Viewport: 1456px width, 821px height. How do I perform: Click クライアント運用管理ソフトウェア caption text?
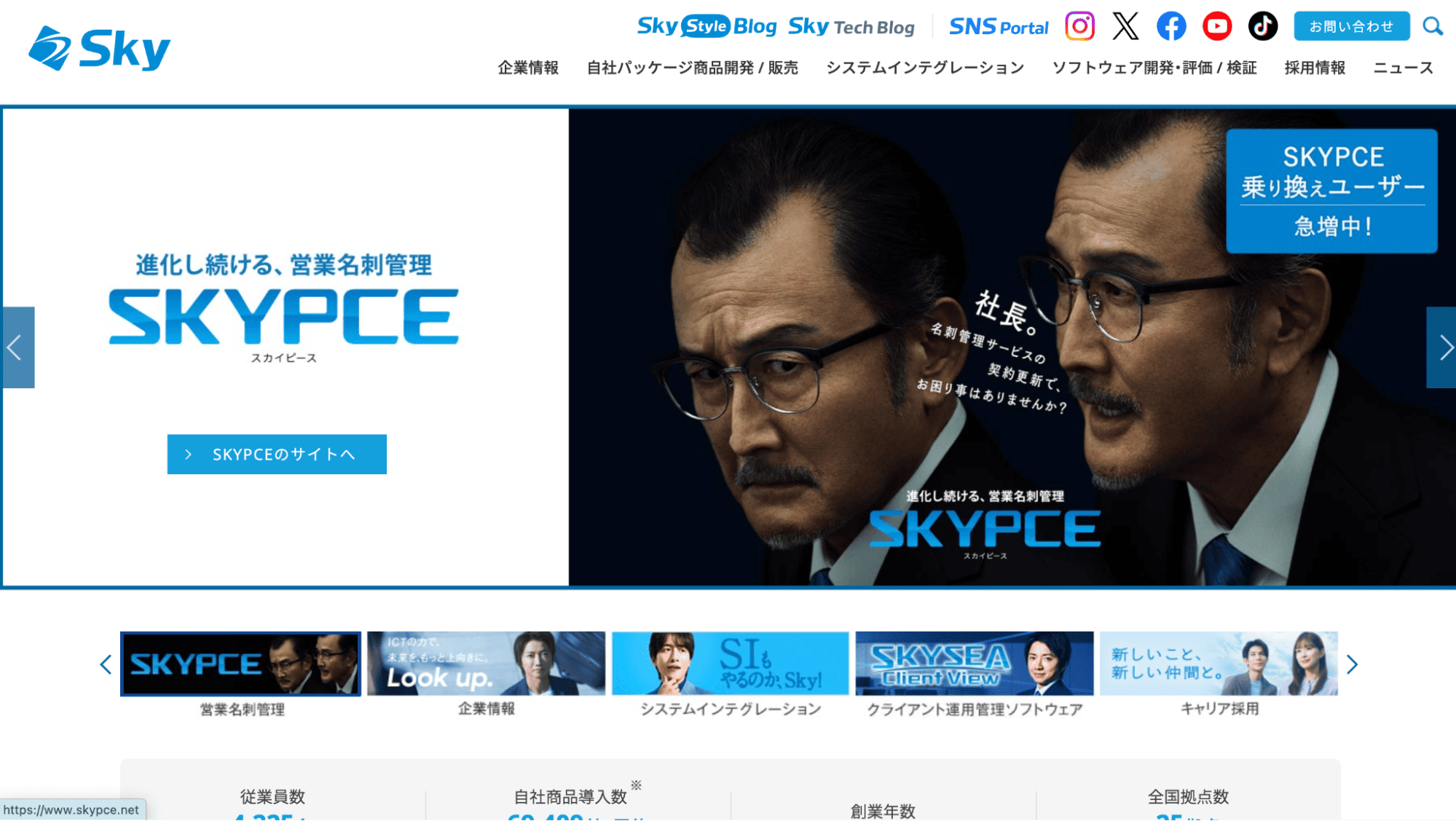point(975,710)
